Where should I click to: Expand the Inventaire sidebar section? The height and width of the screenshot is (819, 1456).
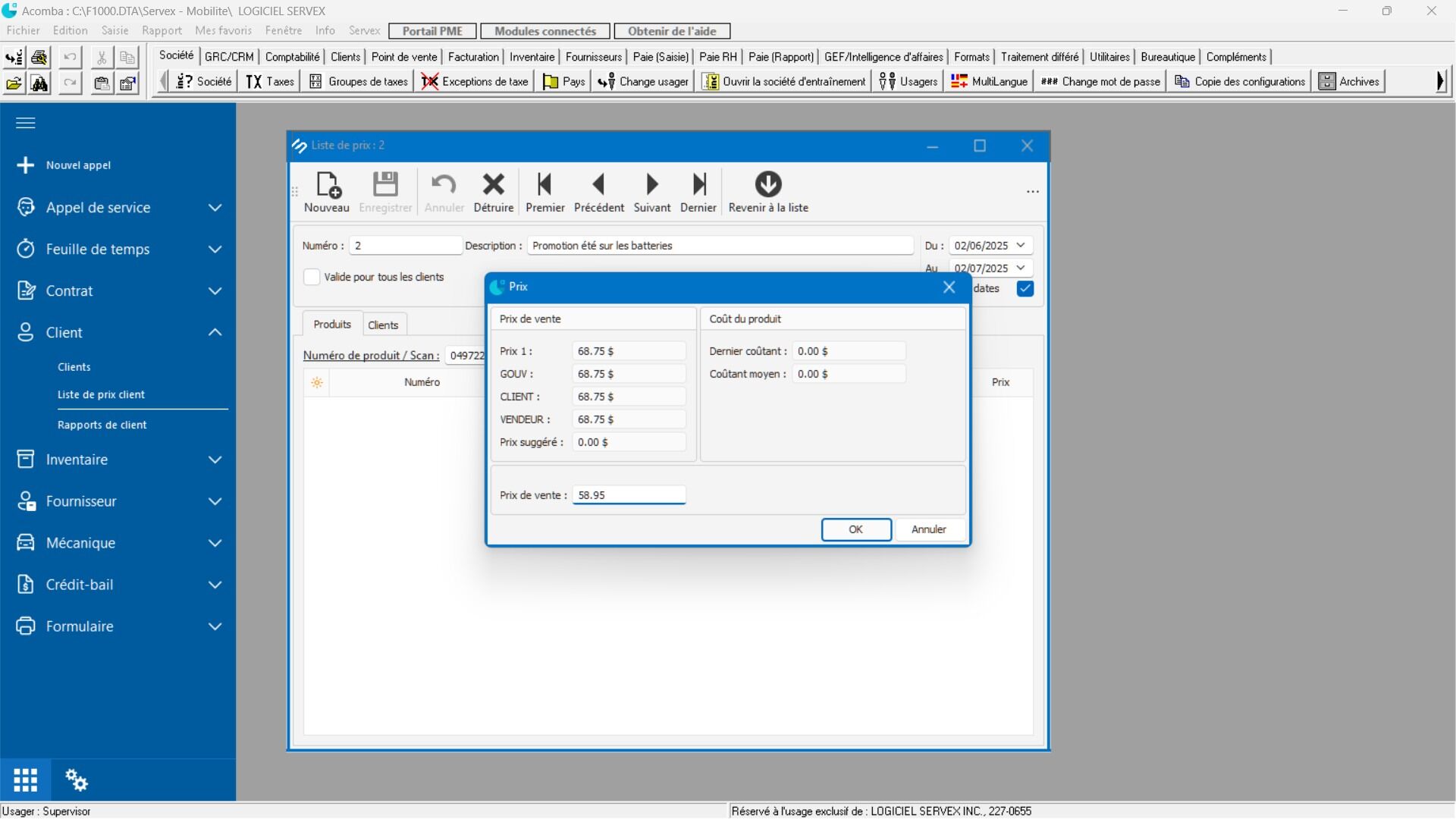215,460
